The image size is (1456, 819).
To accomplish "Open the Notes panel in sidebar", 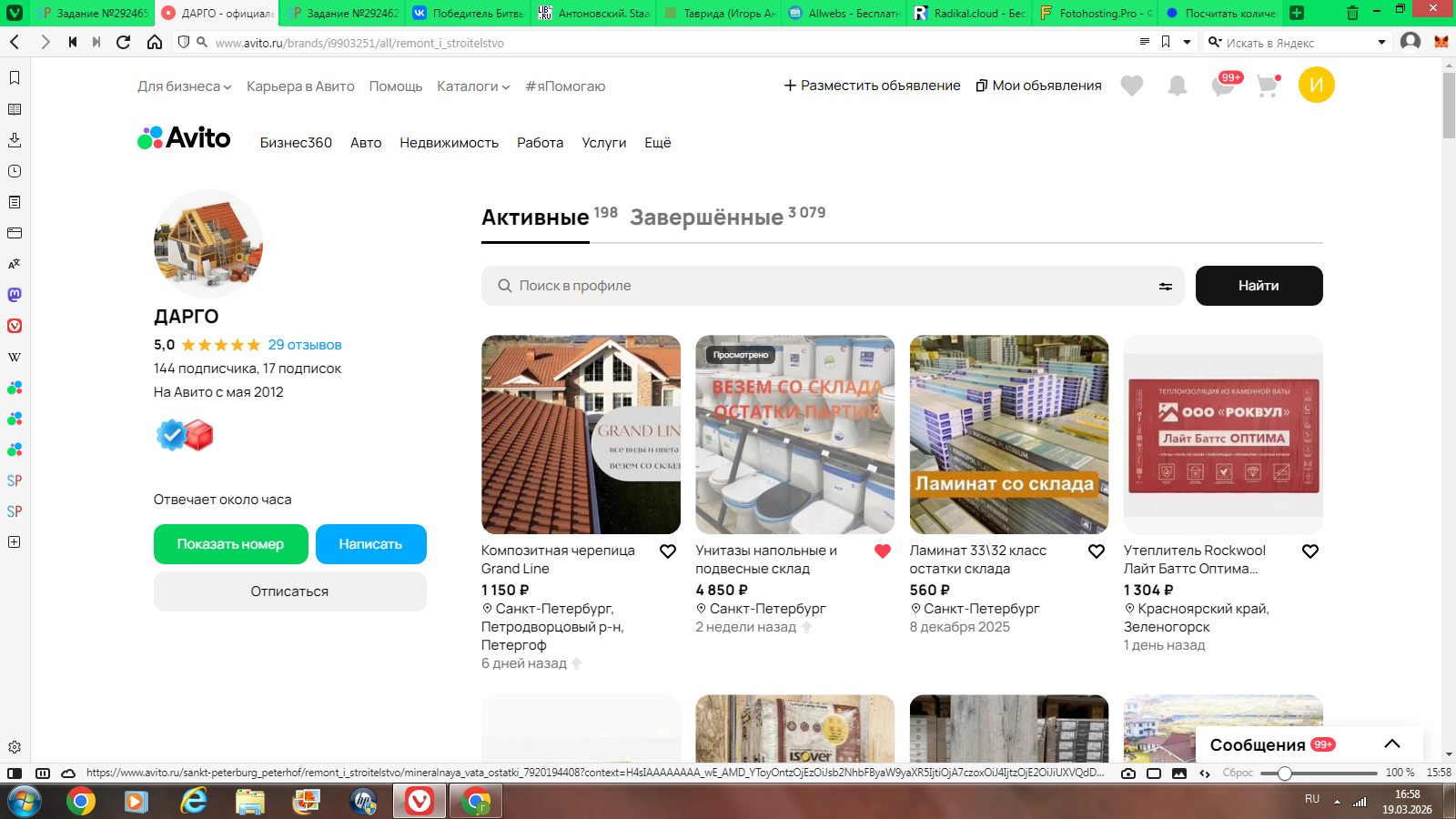I will tap(15, 202).
